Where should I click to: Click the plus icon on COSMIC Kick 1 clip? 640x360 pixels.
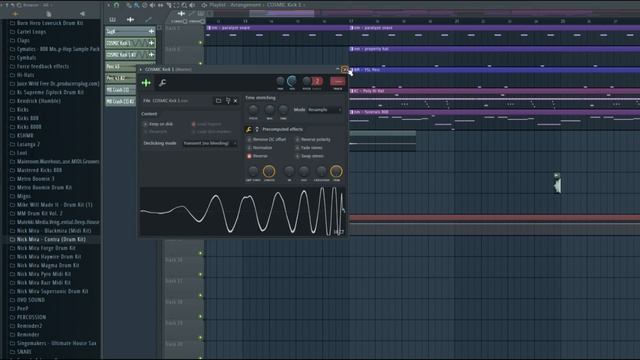151,43
